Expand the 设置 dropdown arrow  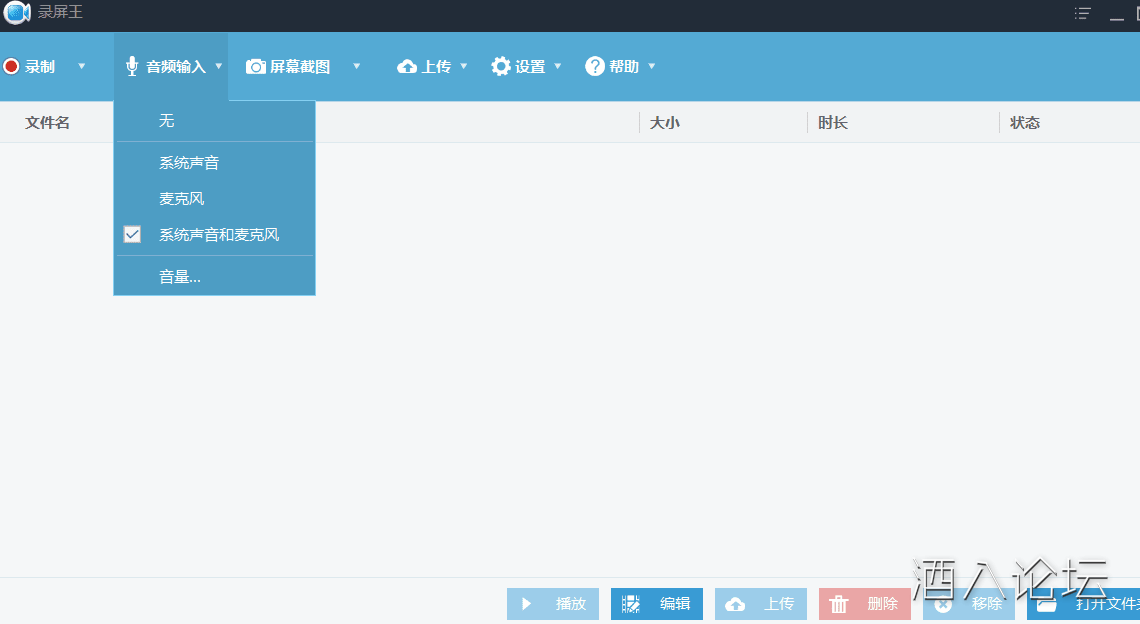point(558,67)
